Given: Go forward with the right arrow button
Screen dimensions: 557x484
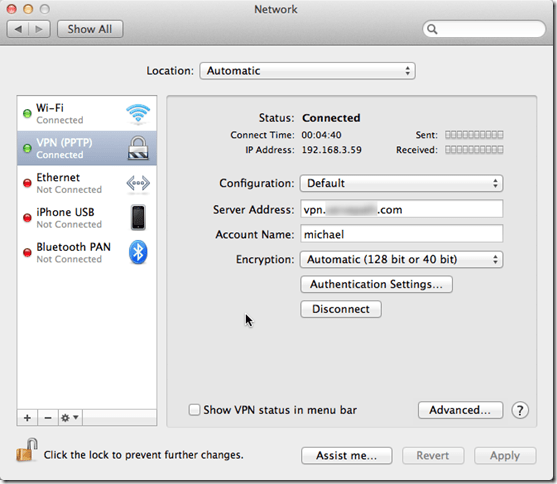Looking at the screenshot, I should 39,29.
